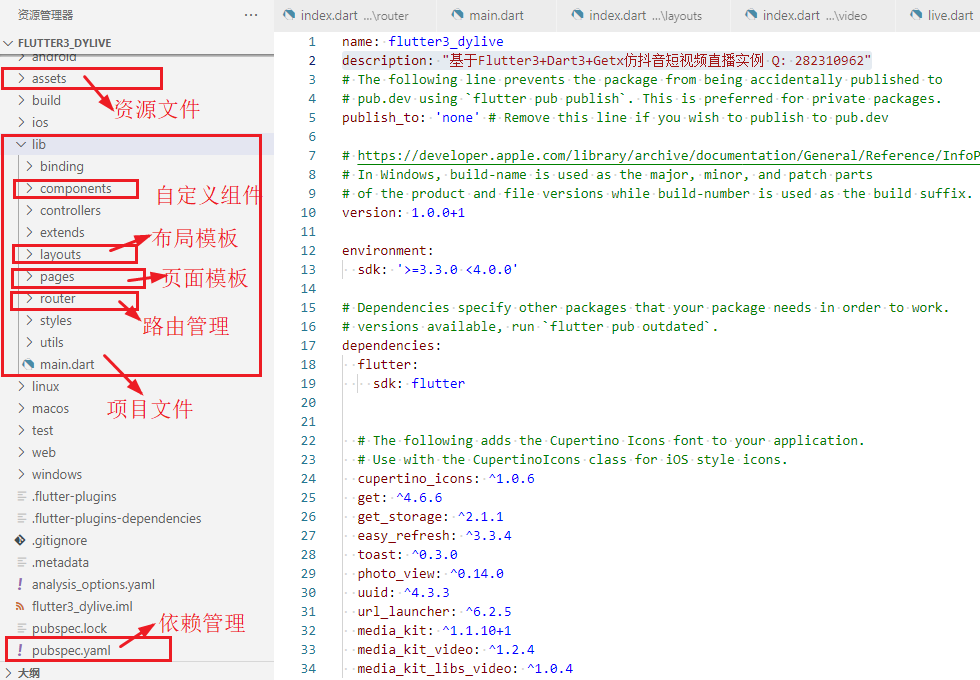Click line number 12 in the gutter
The height and width of the screenshot is (680, 980).
pos(308,251)
